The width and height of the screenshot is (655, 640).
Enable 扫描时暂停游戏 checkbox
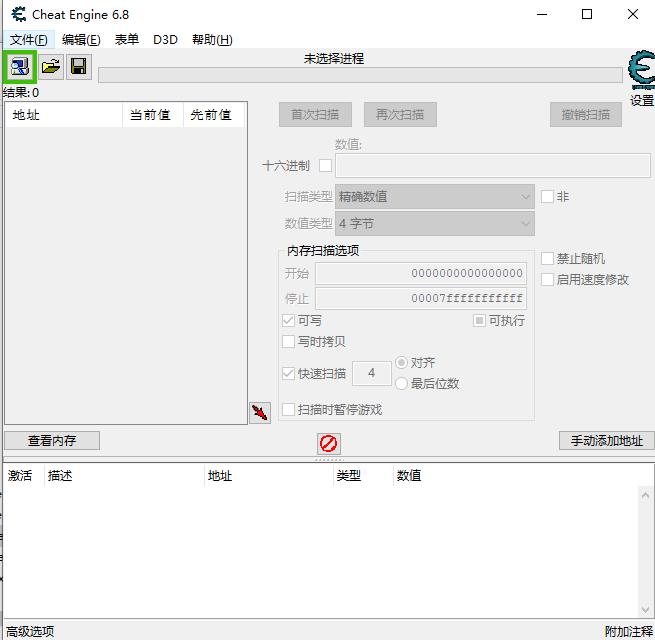(x=288, y=409)
